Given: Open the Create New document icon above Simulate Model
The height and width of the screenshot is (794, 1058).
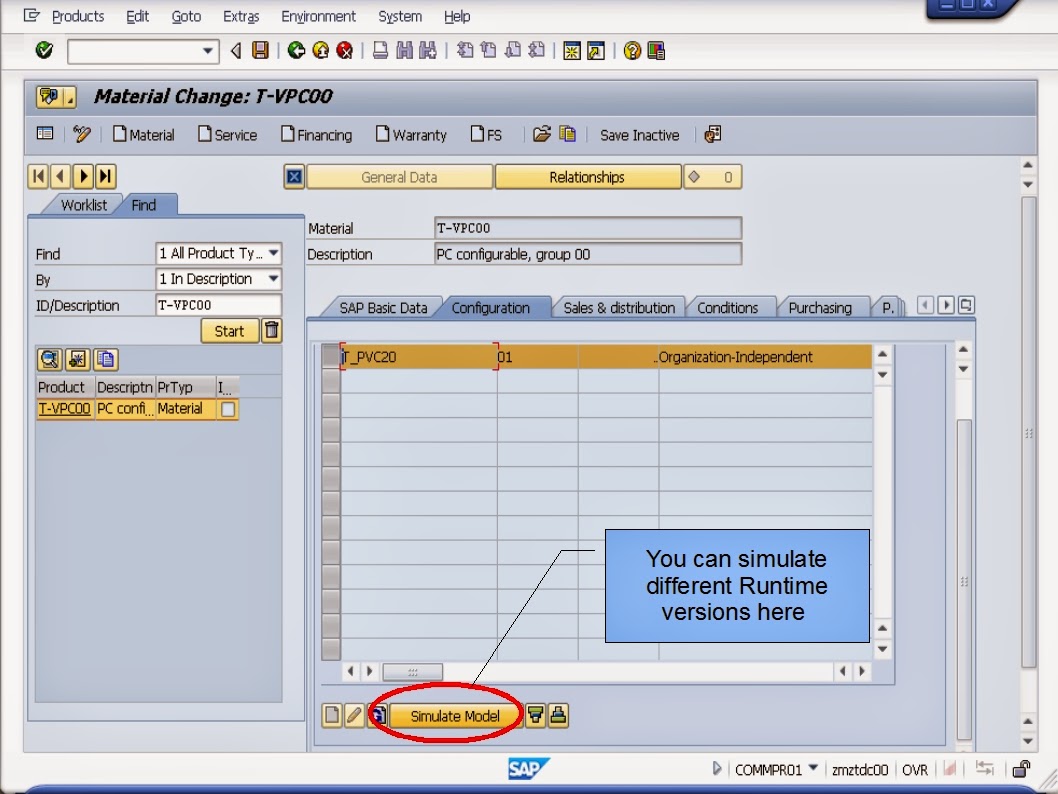Looking at the screenshot, I should point(331,715).
